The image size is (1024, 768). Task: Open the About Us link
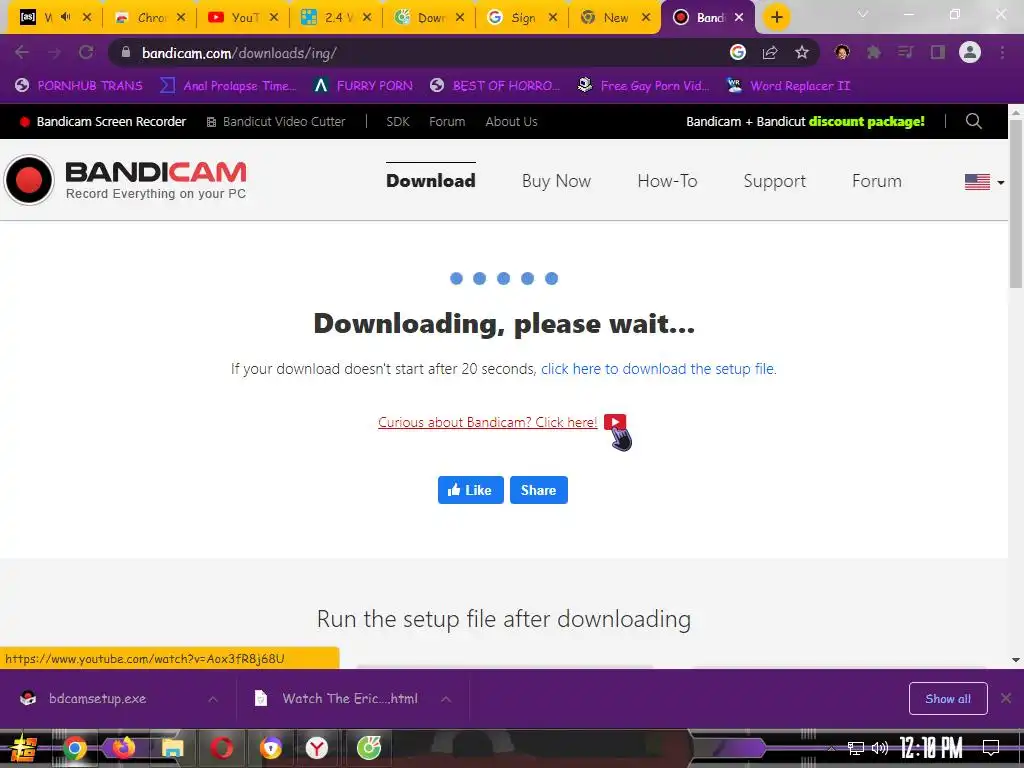511,121
